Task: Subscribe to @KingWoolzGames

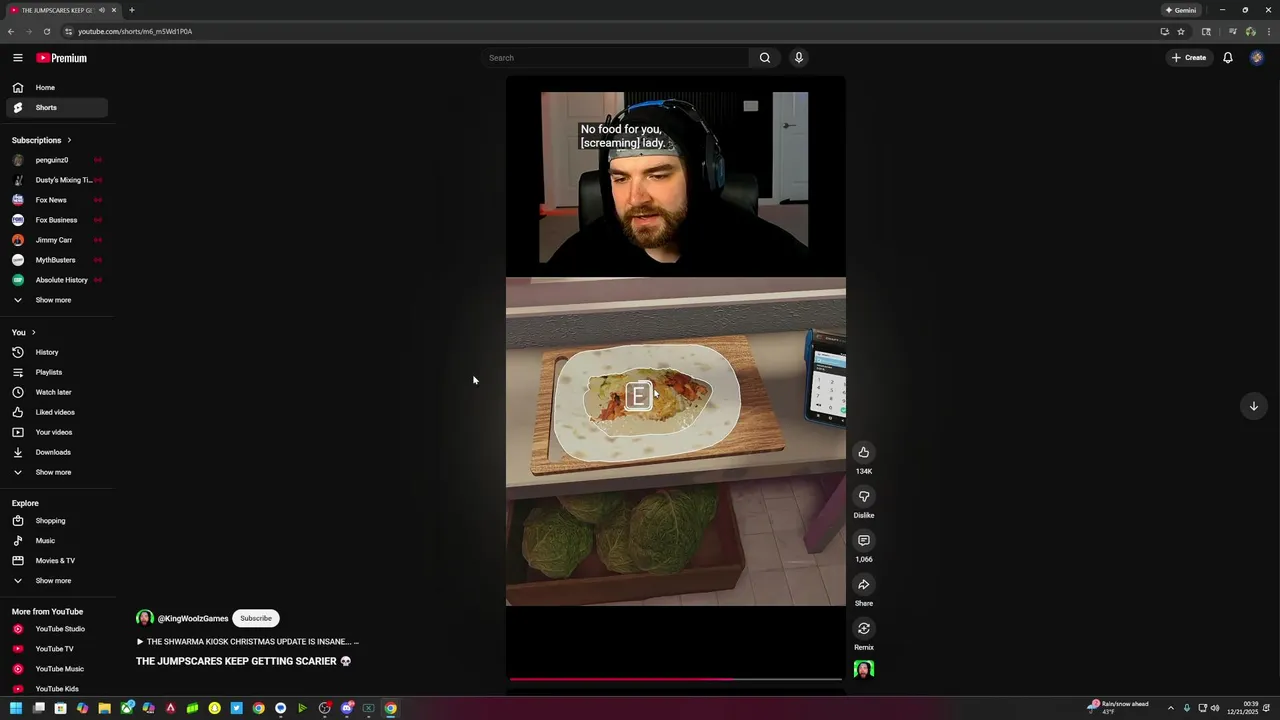Action: [x=256, y=618]
